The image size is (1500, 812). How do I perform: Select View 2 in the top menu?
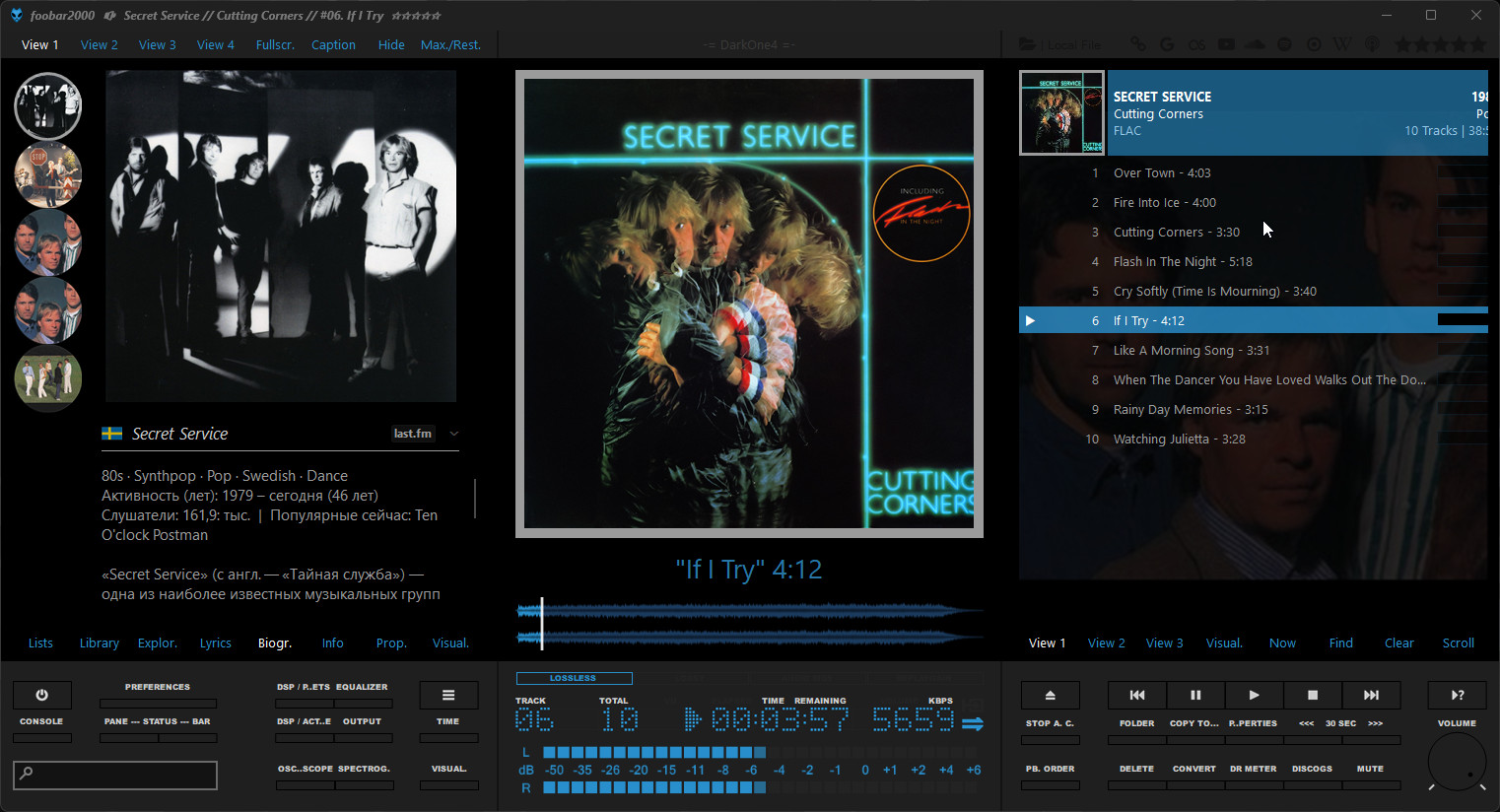pyautogui.click(x=99, y=45)
